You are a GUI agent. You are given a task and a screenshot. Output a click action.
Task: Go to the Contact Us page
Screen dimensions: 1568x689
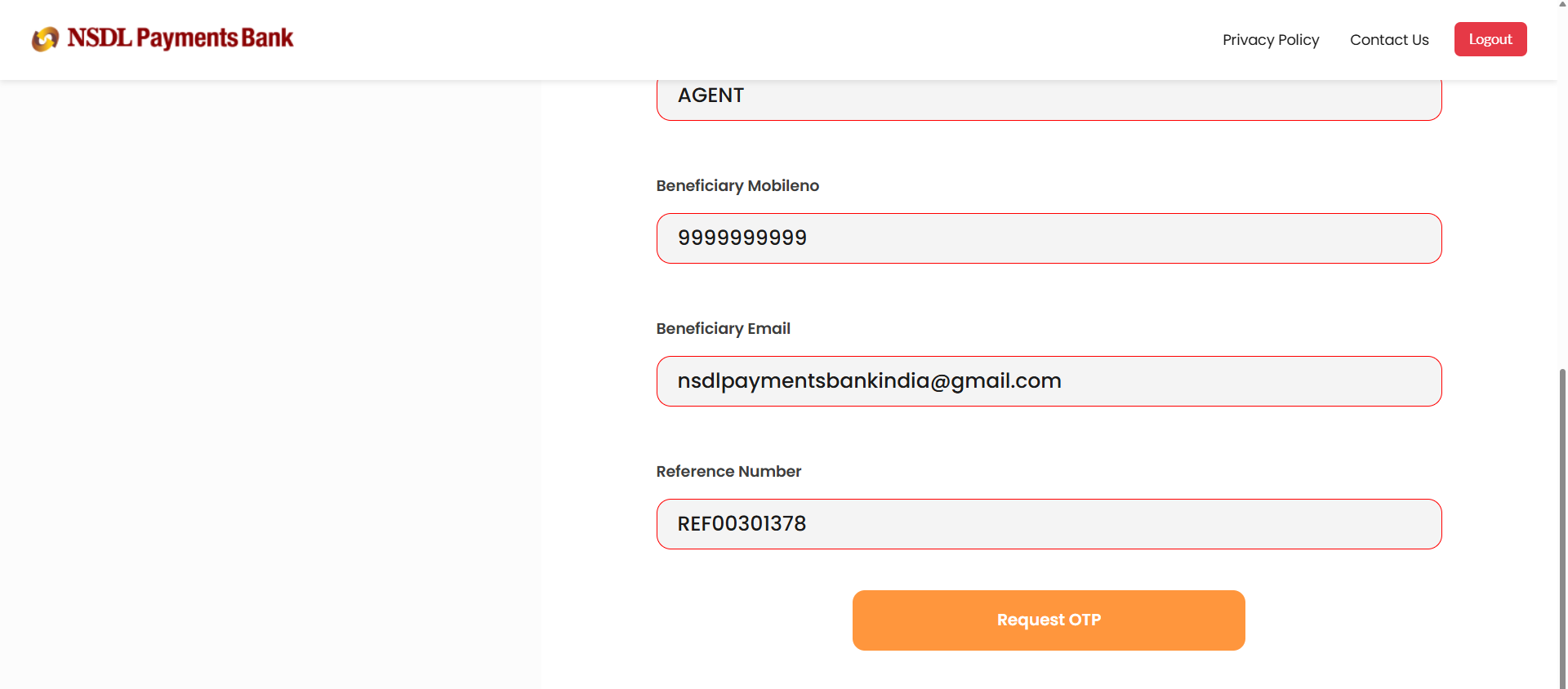point(1388,40)
